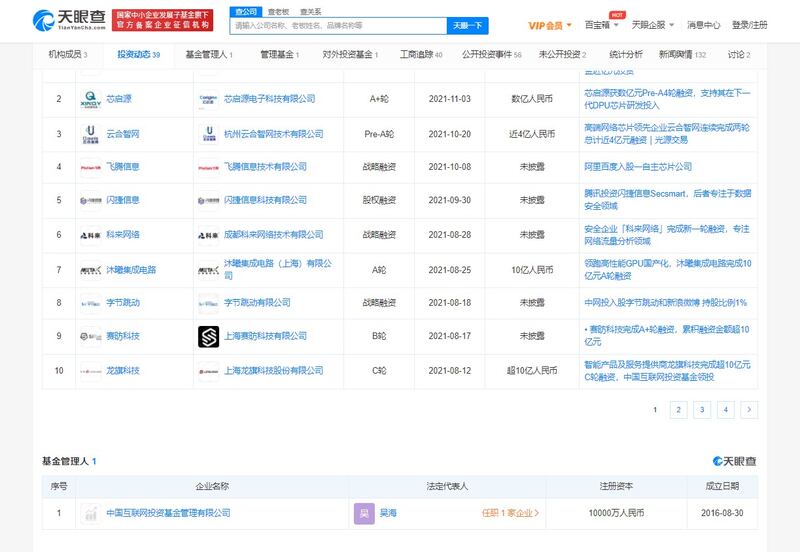Open 上海龙旗科技股份有限公司 company link
Screen dimensions: 800x552
[273, 371]
